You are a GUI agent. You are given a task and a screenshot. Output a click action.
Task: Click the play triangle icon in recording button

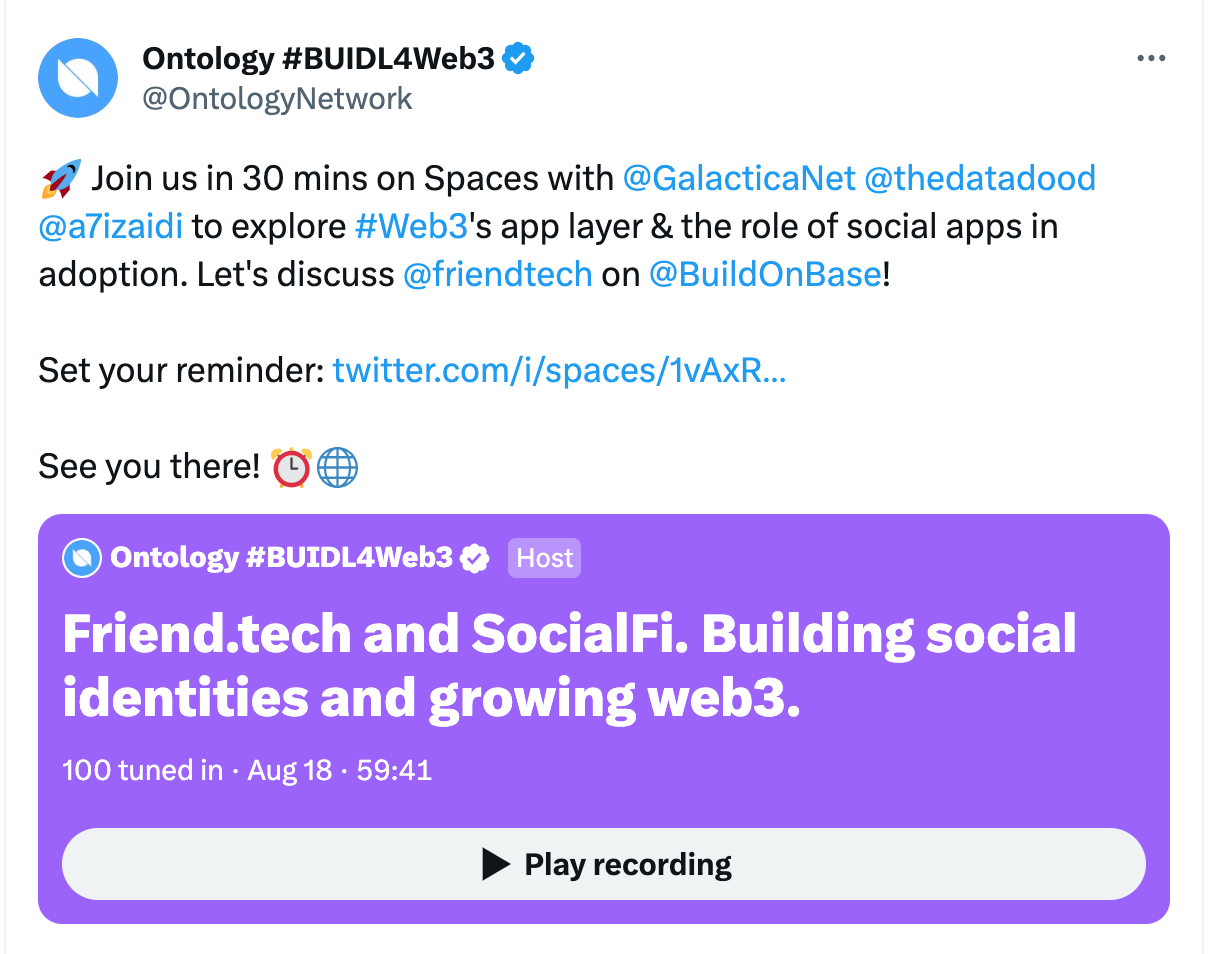tap(496, 864)
